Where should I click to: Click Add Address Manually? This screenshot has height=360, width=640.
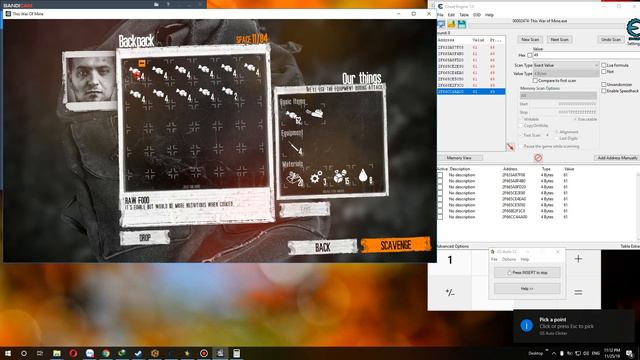click(617, 158)
